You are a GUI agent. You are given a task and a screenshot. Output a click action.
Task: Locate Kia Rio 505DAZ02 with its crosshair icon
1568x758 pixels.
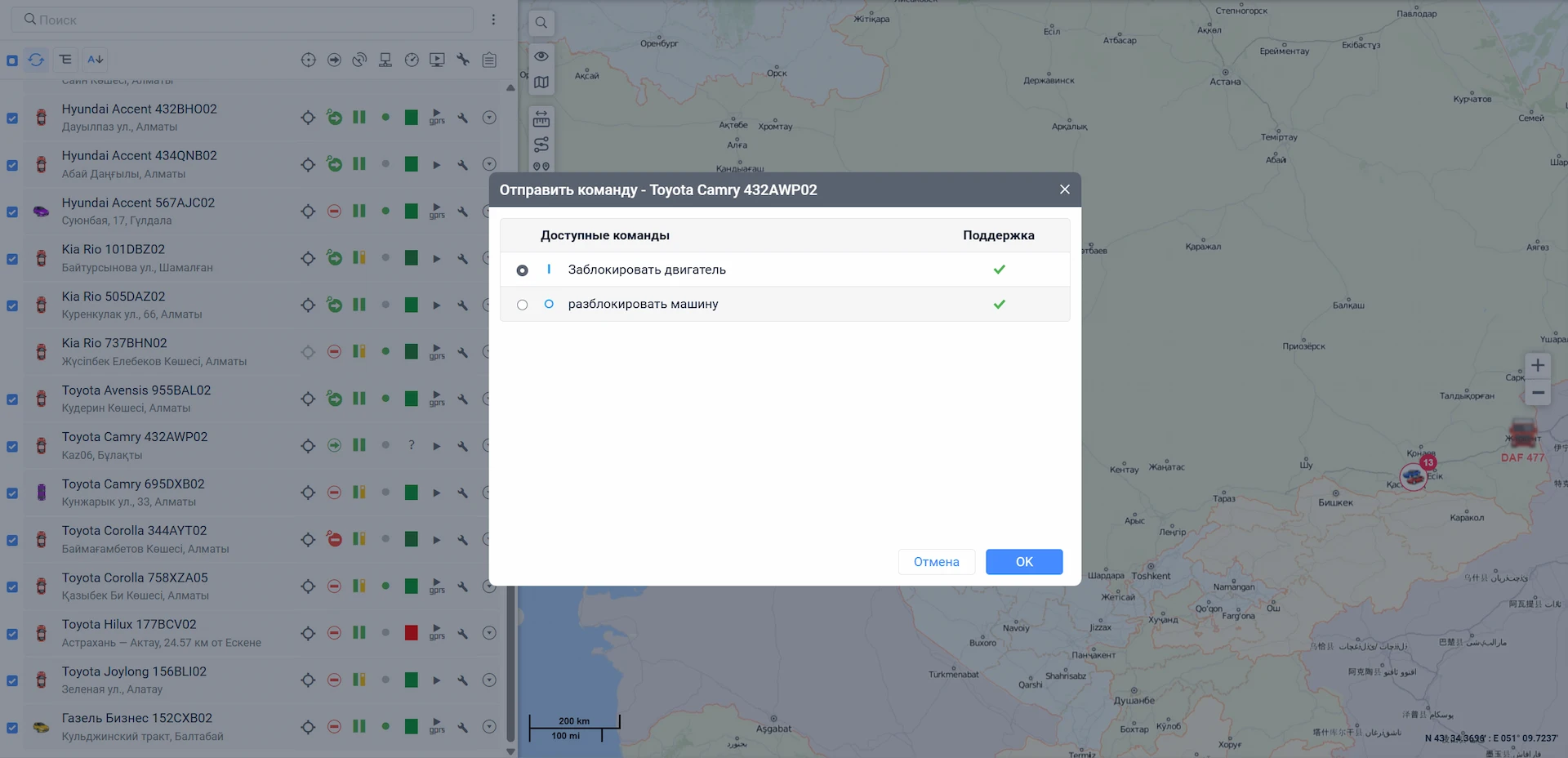(x=308, y=305)
